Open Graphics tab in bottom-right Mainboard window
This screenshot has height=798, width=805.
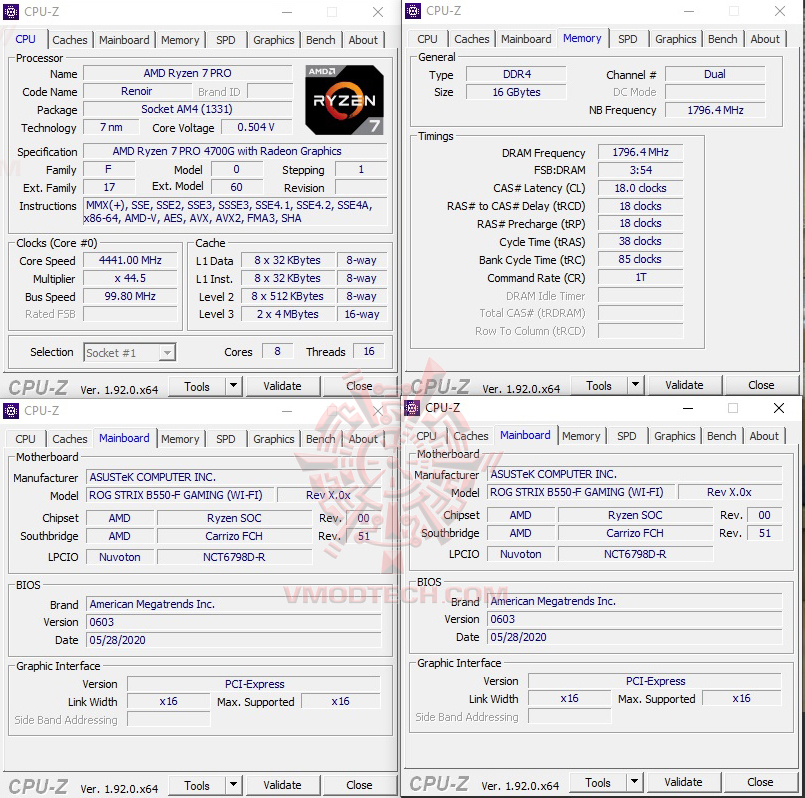pyautogui.click(x=675, y=436)
